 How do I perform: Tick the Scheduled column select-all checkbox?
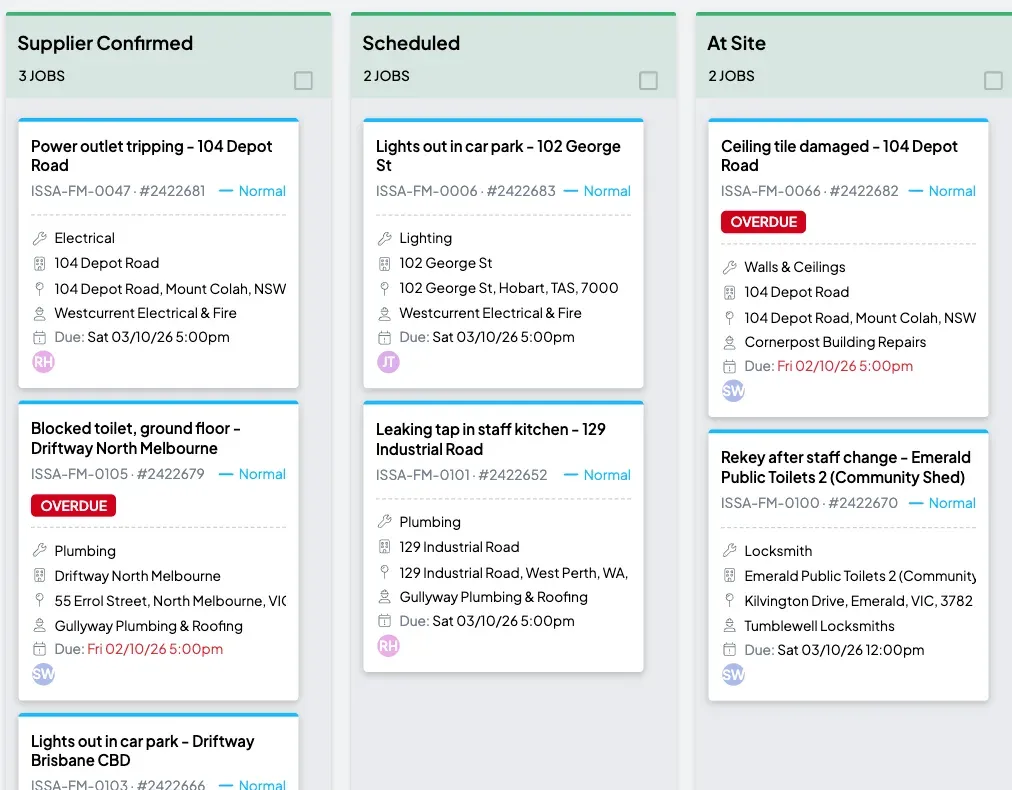pos(648,81)
